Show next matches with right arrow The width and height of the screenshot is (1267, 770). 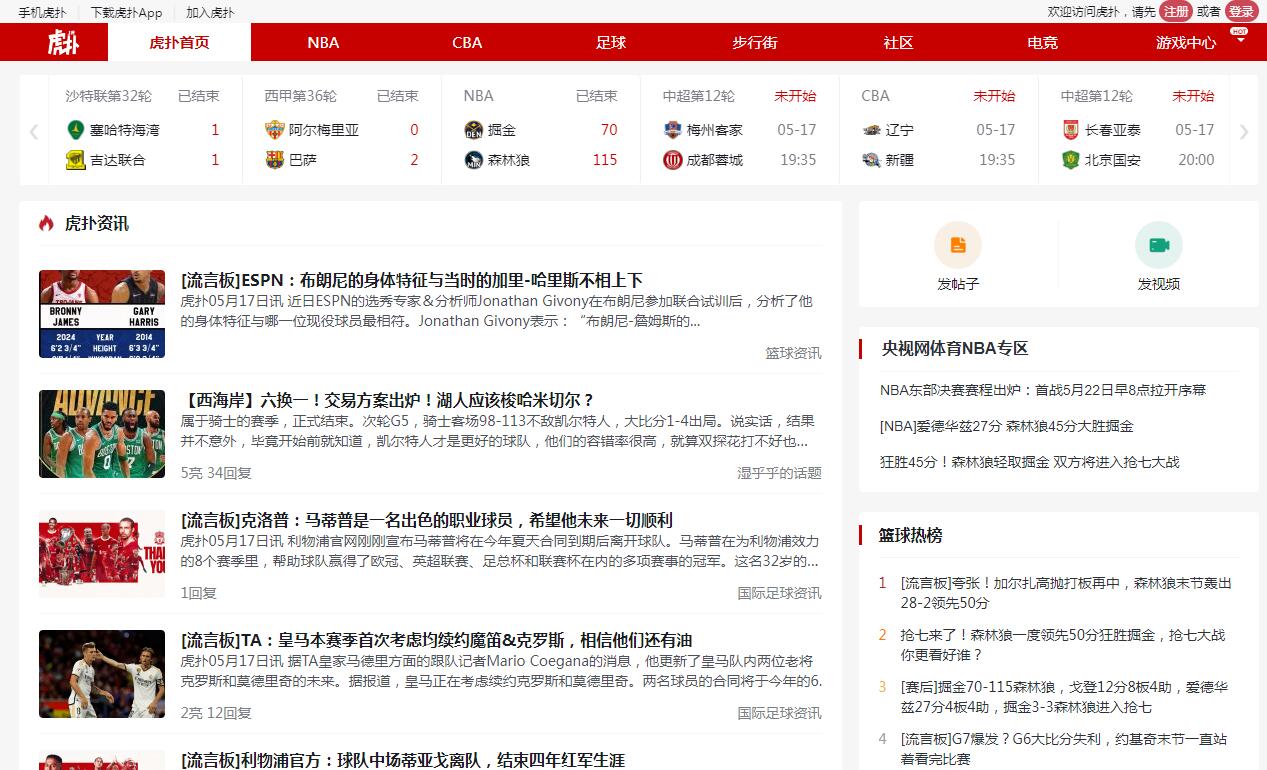1244,131
